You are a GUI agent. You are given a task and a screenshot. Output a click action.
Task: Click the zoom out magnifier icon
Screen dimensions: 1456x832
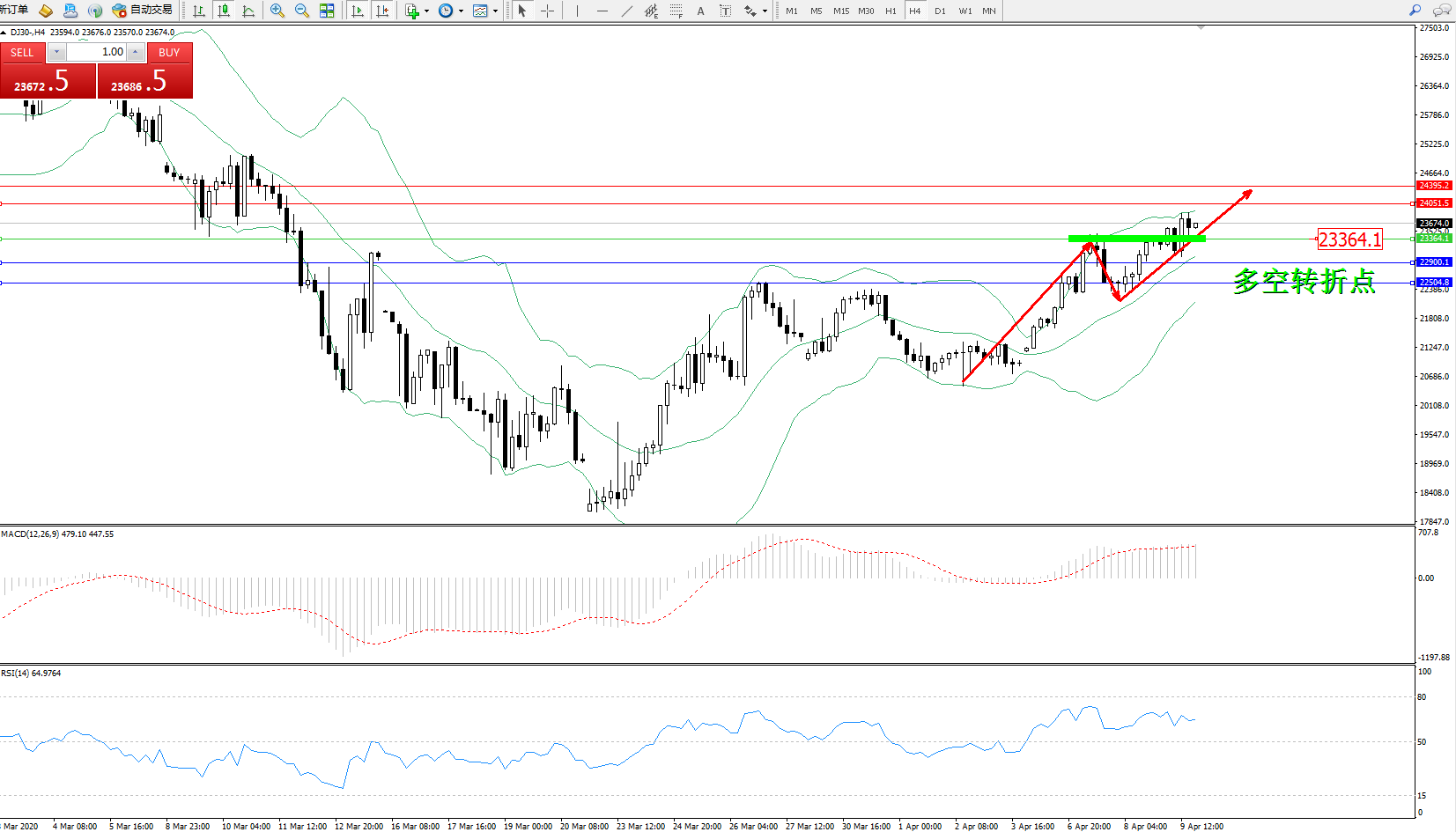tap(301, 11)
